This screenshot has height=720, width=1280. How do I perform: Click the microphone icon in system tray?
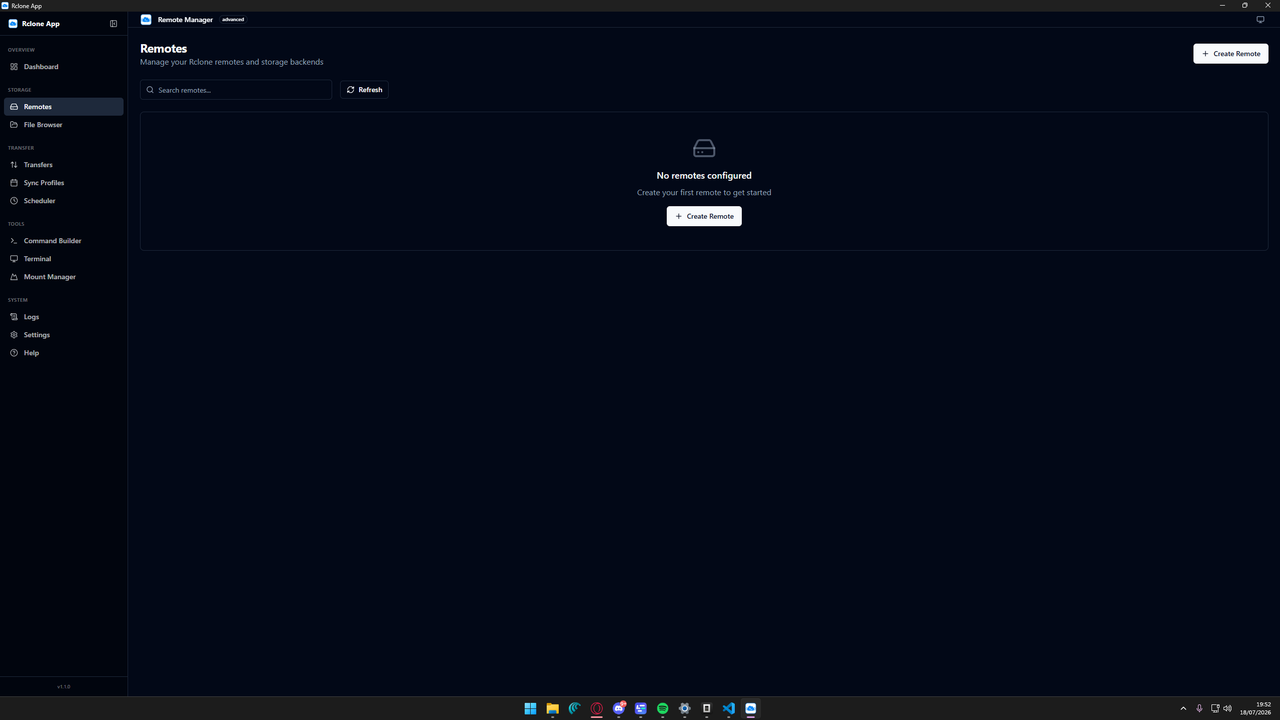point(1199,708)
